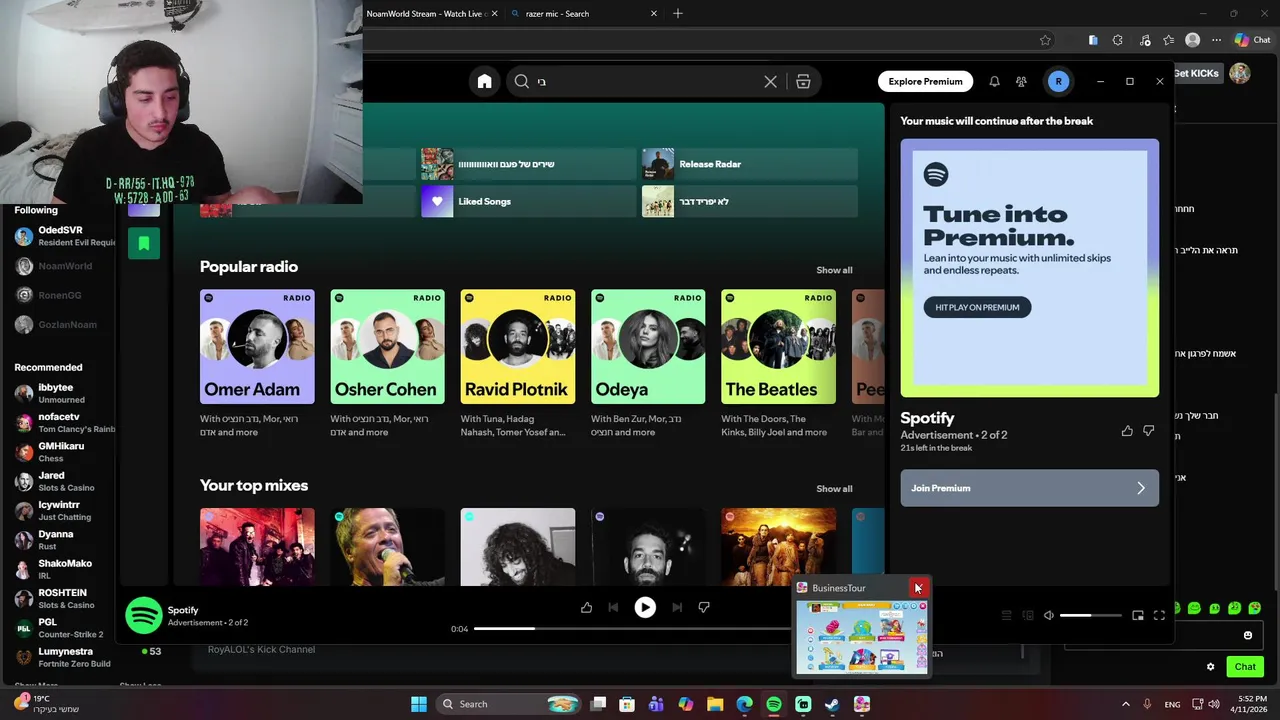Favorite this page with star icon

(x=1045, y=40)
